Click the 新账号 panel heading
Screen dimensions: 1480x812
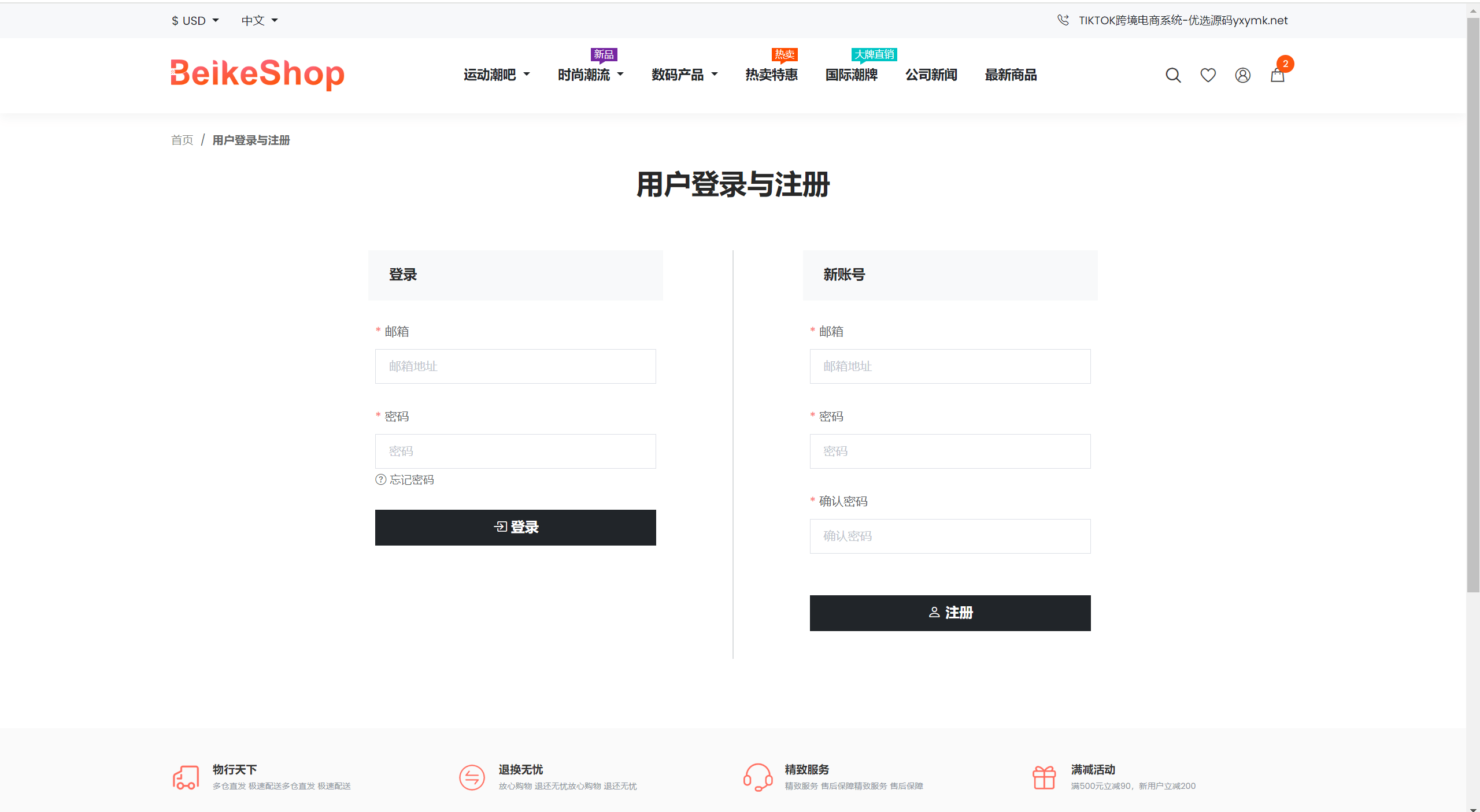pyautogui.click(x=844, y=275)
